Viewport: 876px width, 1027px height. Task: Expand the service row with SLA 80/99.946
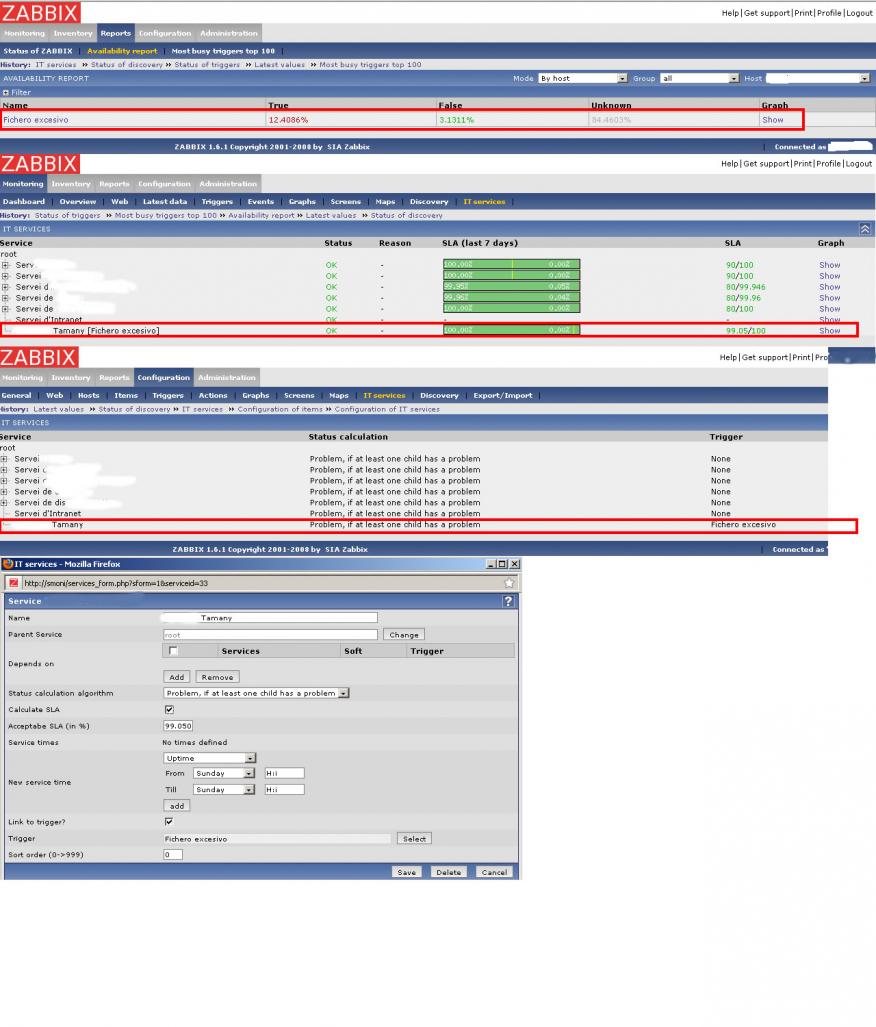[x=5, y=287]
